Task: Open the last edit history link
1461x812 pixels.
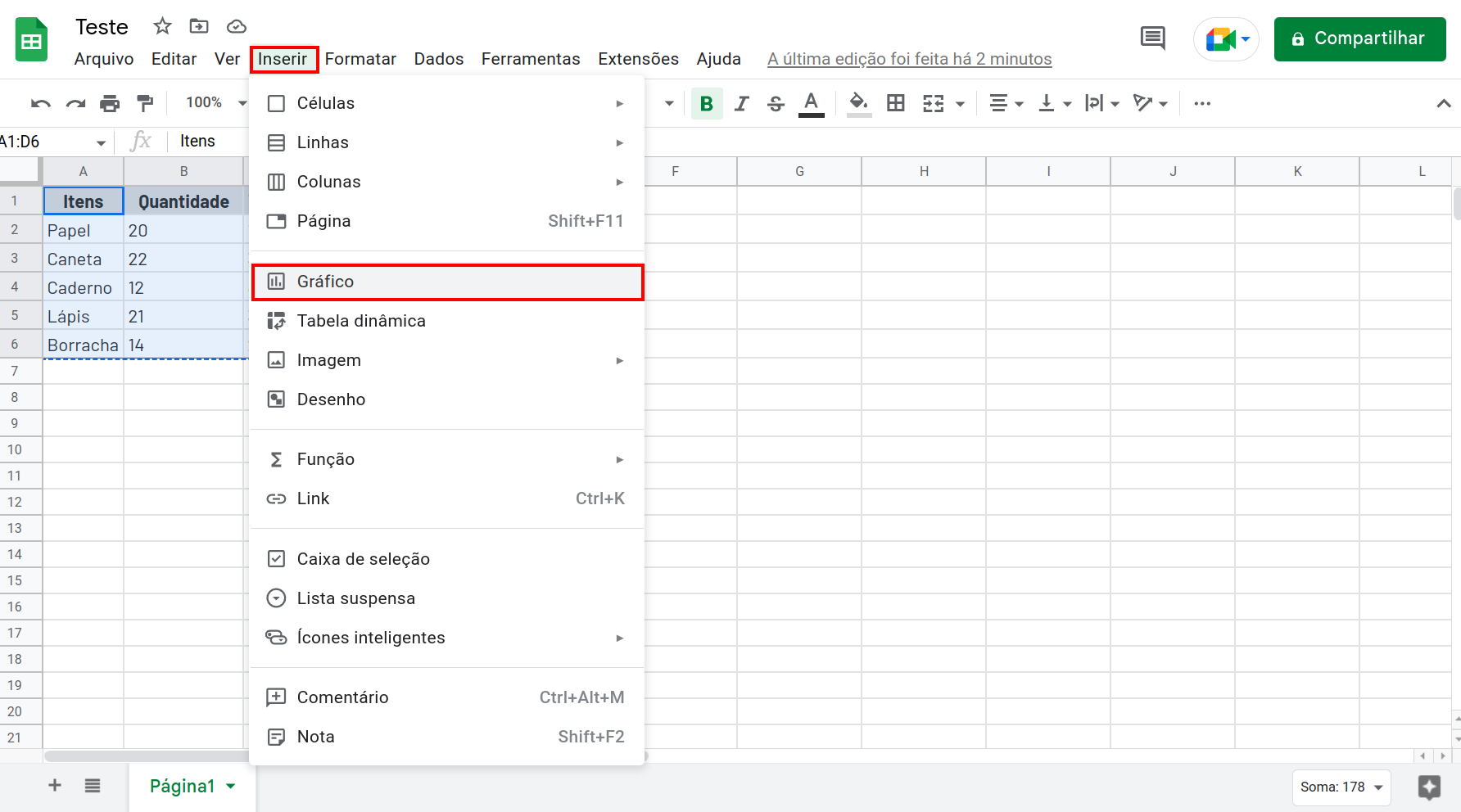Action: click(909, 58)
